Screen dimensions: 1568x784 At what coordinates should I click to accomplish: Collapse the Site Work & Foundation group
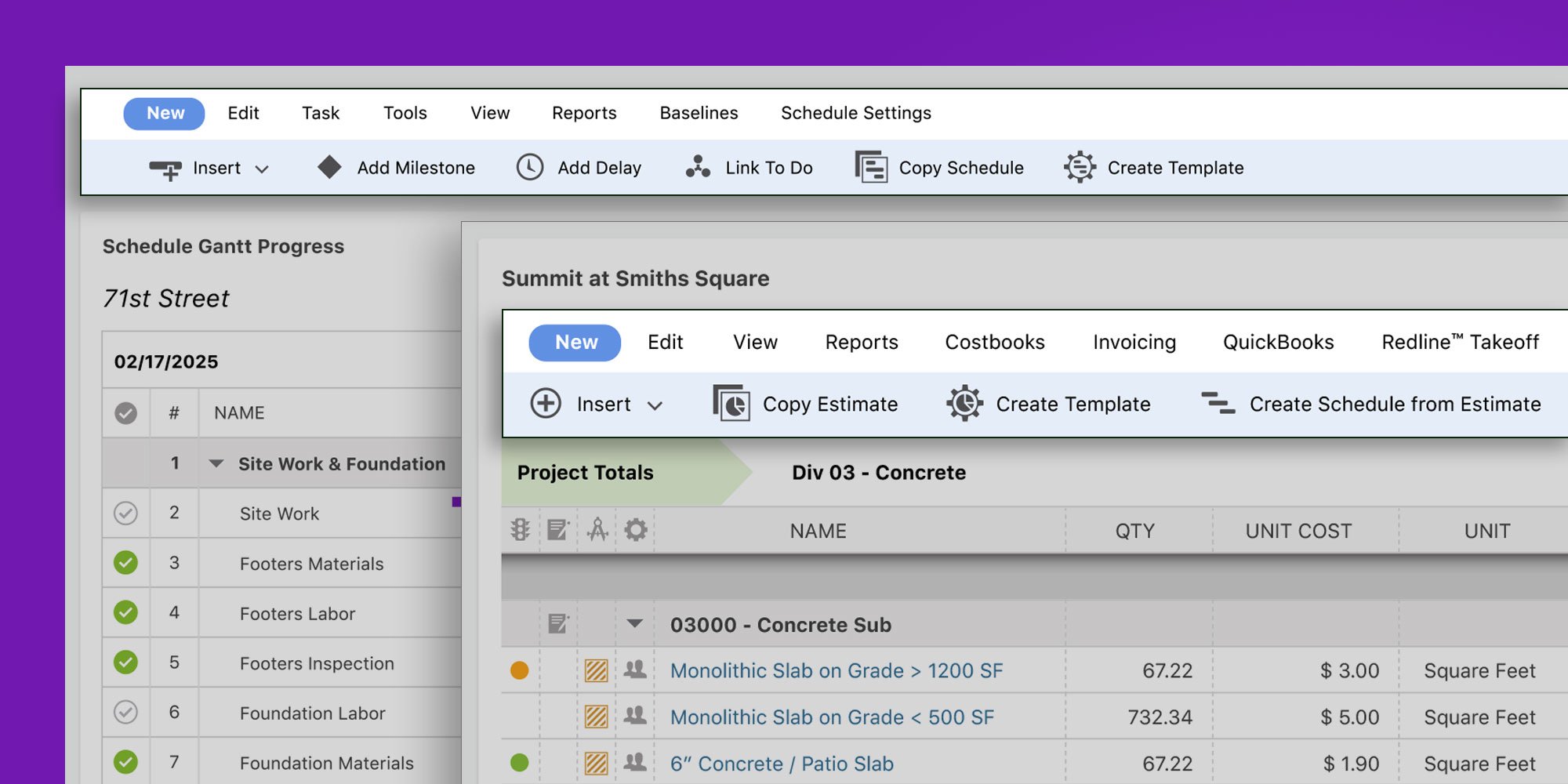pyautogui.click(x=216, y=463)
